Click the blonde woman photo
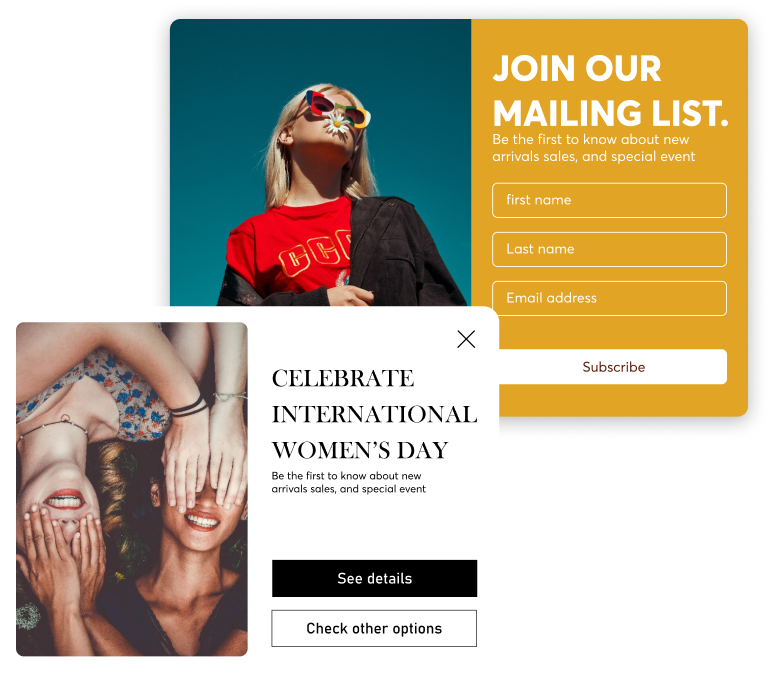This screenshot has height=673, width=770. click(x=320, y=163)
